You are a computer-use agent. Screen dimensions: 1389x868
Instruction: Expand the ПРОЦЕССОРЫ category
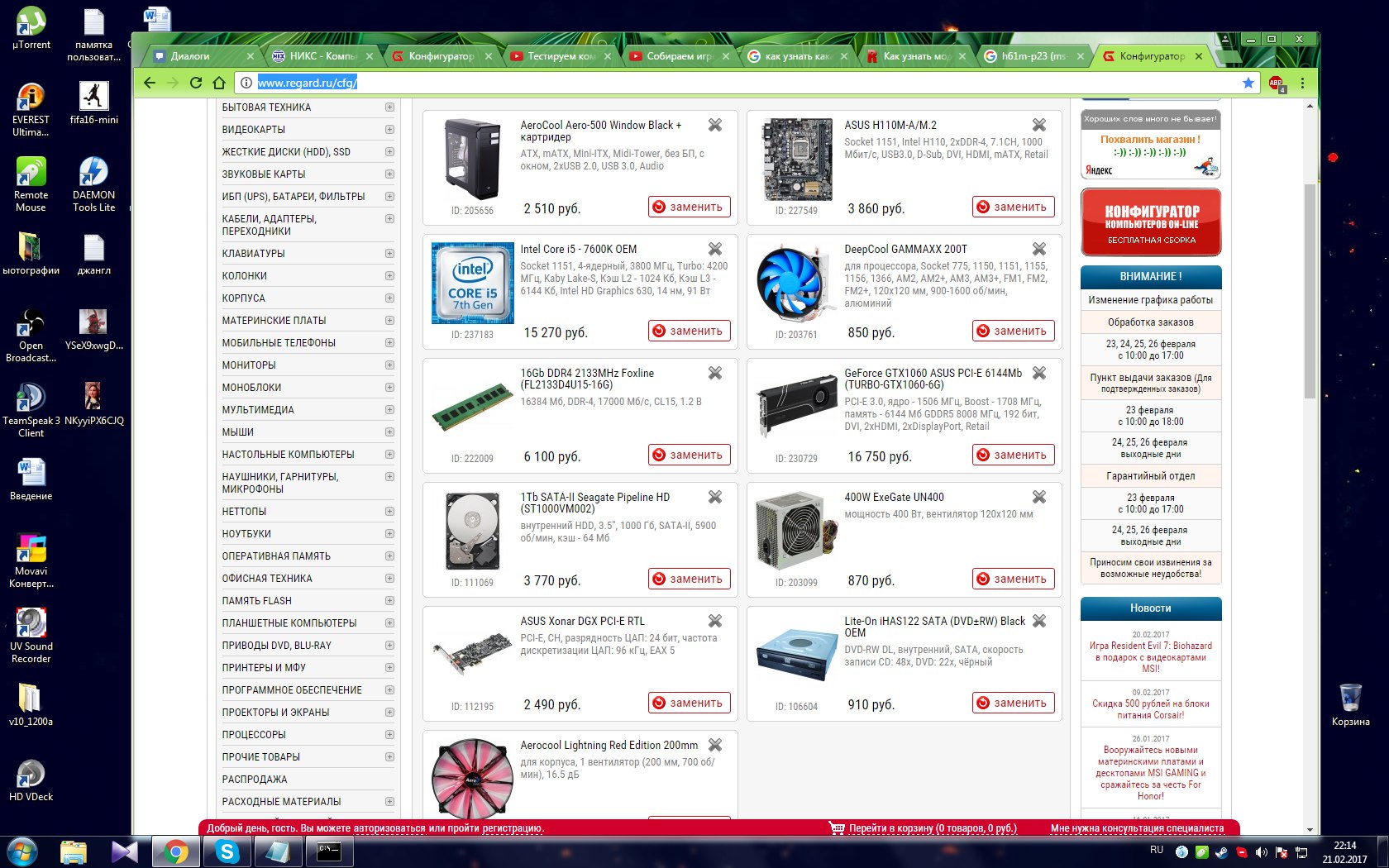pos(389,735)
